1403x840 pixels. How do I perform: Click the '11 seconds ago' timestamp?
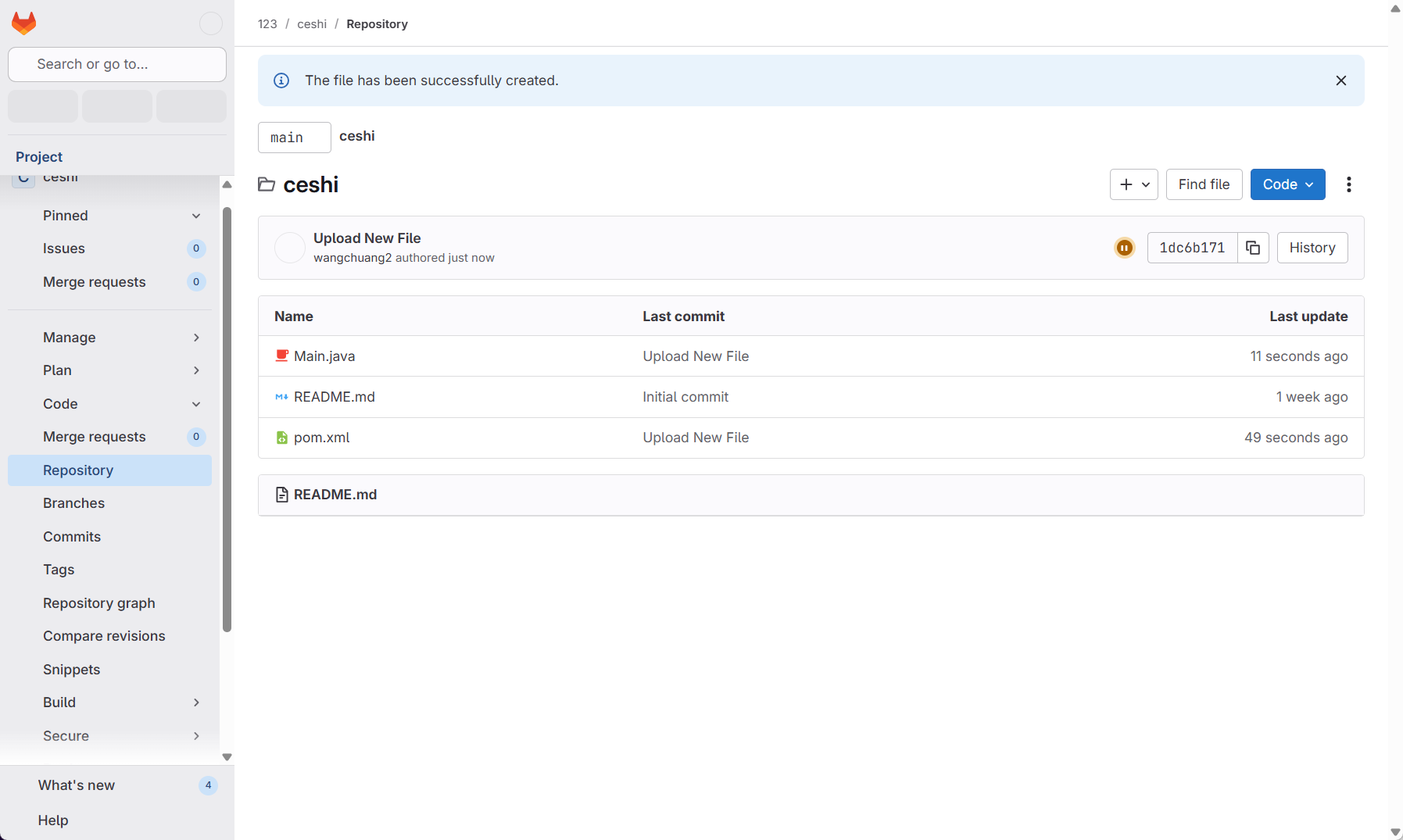tap(1299, 356)
